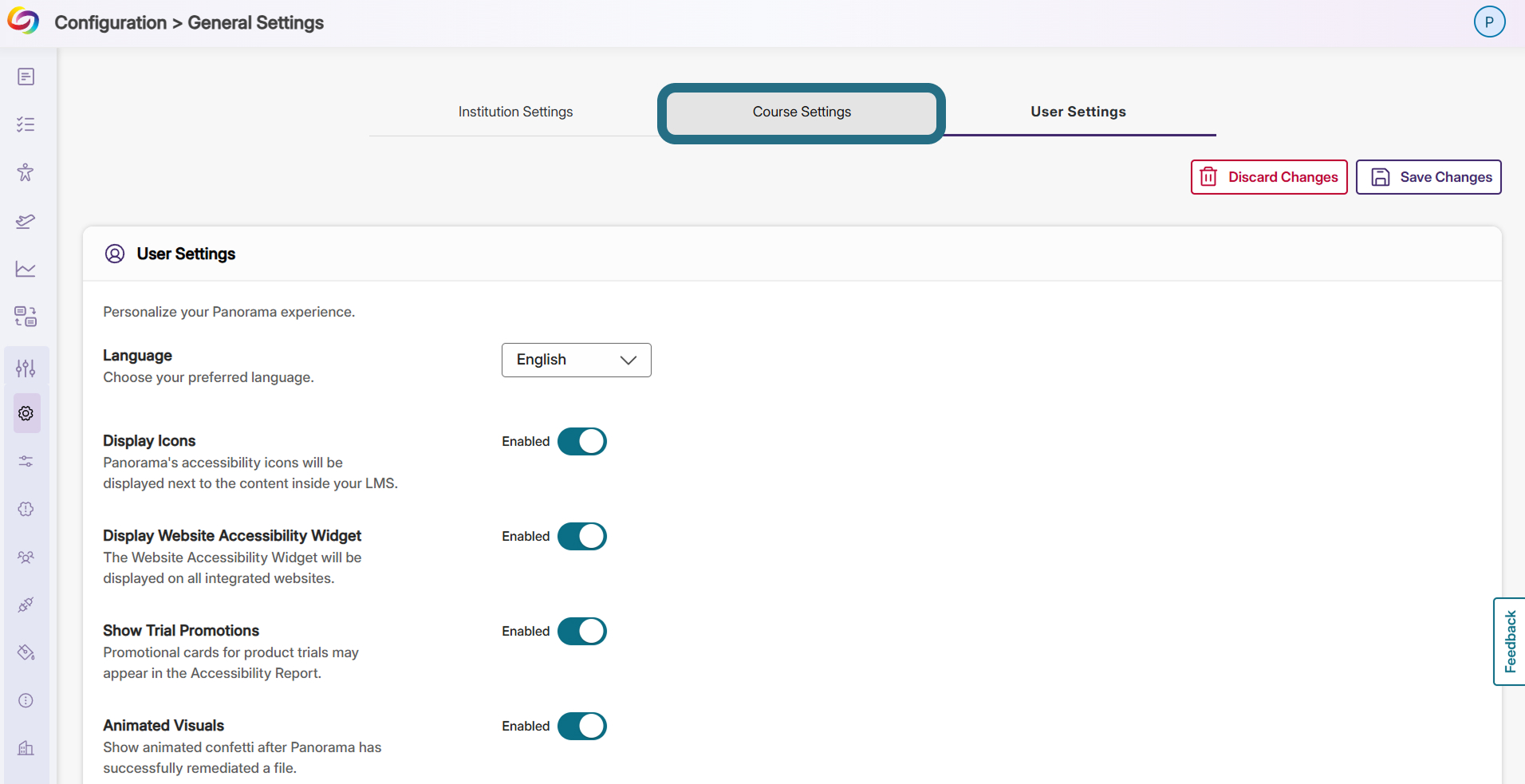
Task: Disable the Show Trial Promotions switch
Action: pyautogui.click(x=582, y=631)
